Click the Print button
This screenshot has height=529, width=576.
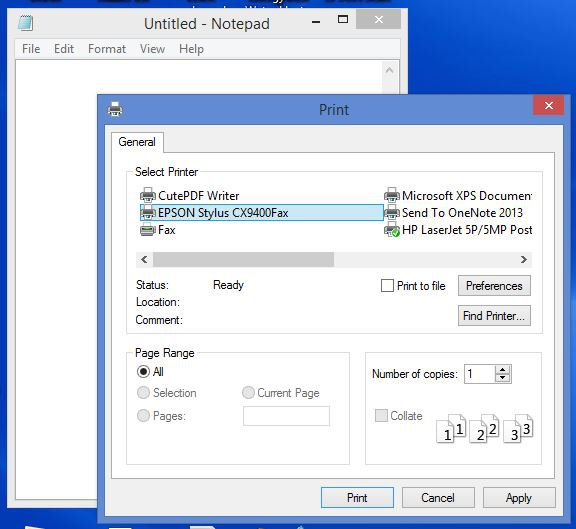pyautogui.click(x=357, y=498)
